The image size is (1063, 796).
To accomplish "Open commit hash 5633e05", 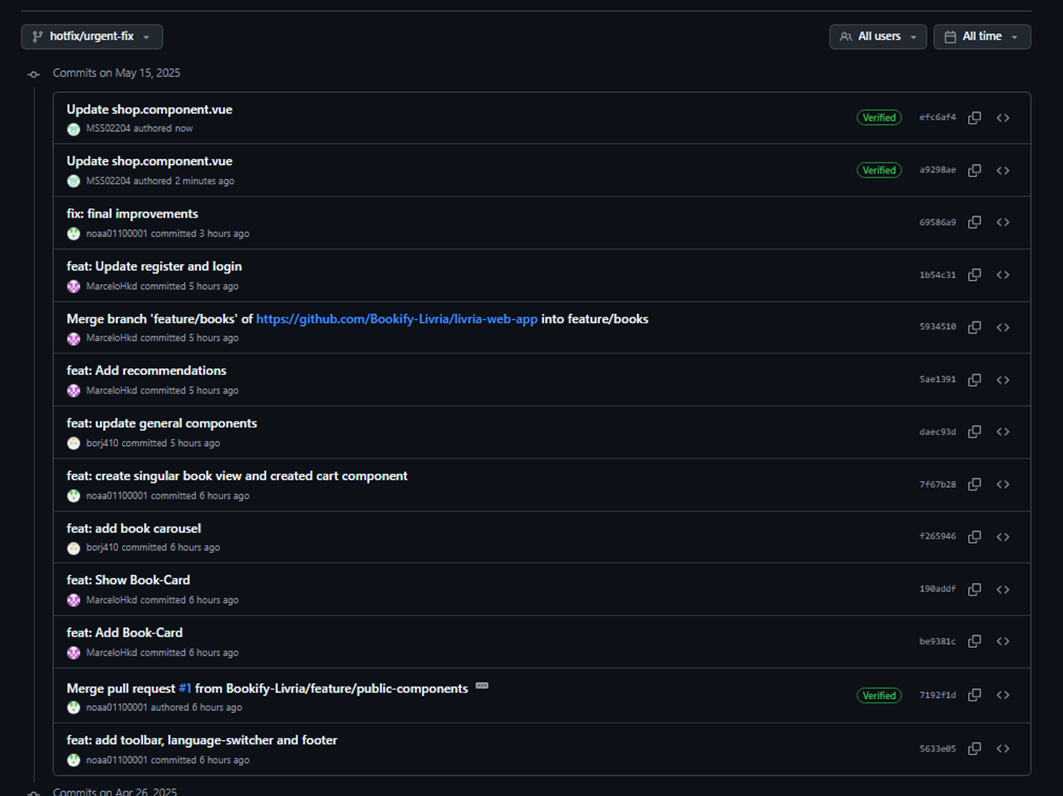I will 938,749.
